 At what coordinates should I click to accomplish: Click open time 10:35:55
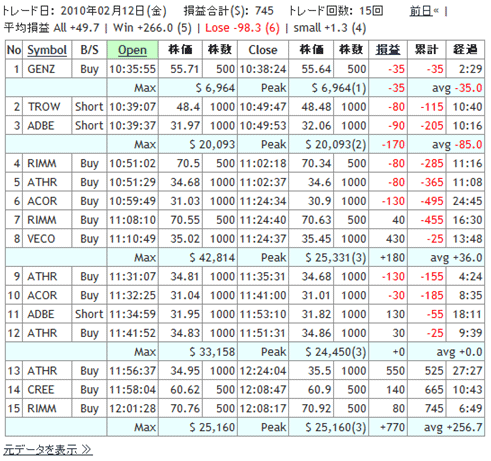[133, 69]
